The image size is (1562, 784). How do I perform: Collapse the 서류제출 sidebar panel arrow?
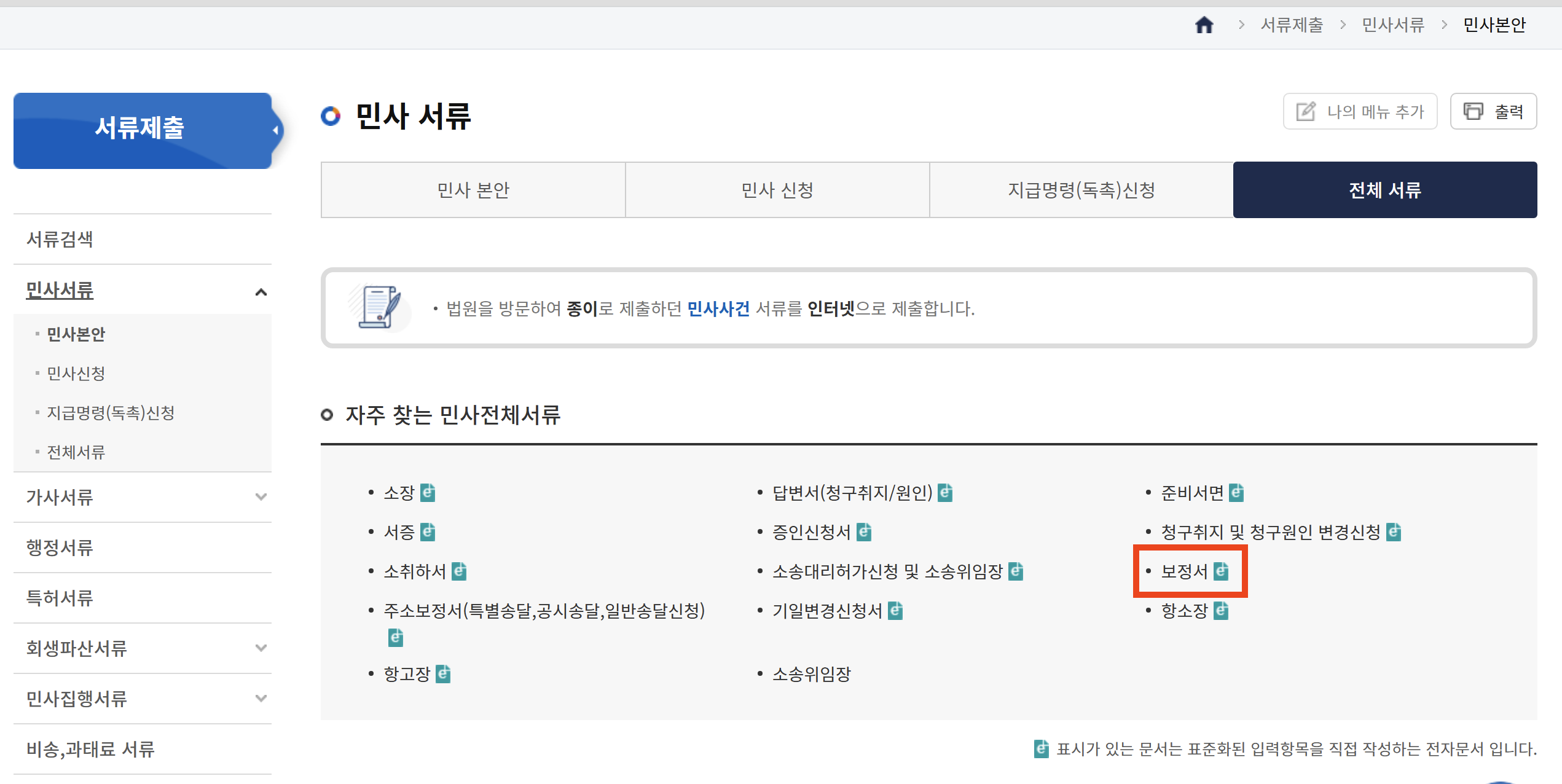click(276, 130)
